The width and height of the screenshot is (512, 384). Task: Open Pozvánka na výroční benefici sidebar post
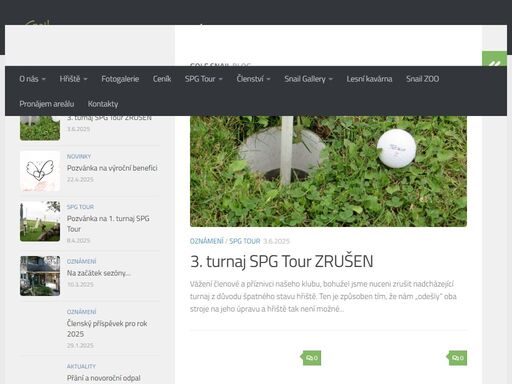[x=112, y=168]
